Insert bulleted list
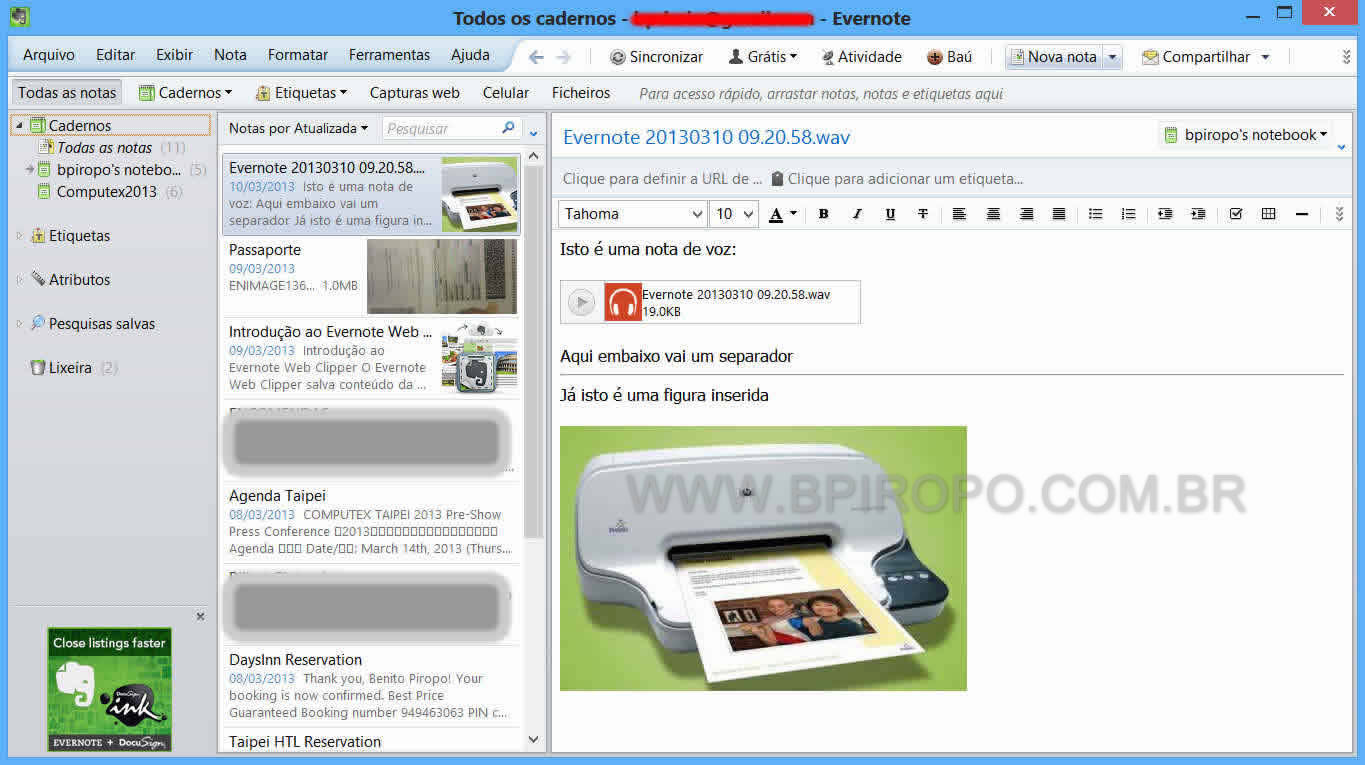Screen dimensions: 1365x765 1095,214
